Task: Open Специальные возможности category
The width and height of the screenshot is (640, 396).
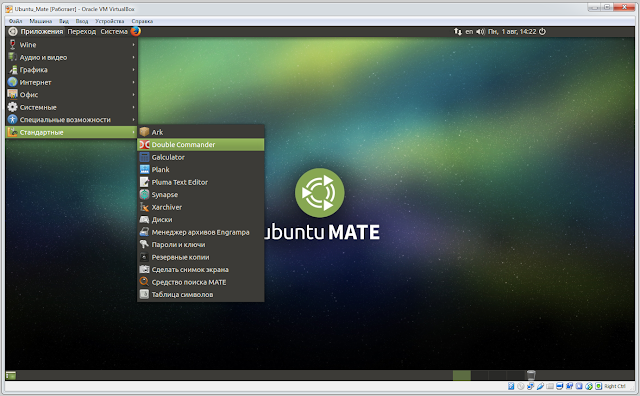Action: (72, 120)
